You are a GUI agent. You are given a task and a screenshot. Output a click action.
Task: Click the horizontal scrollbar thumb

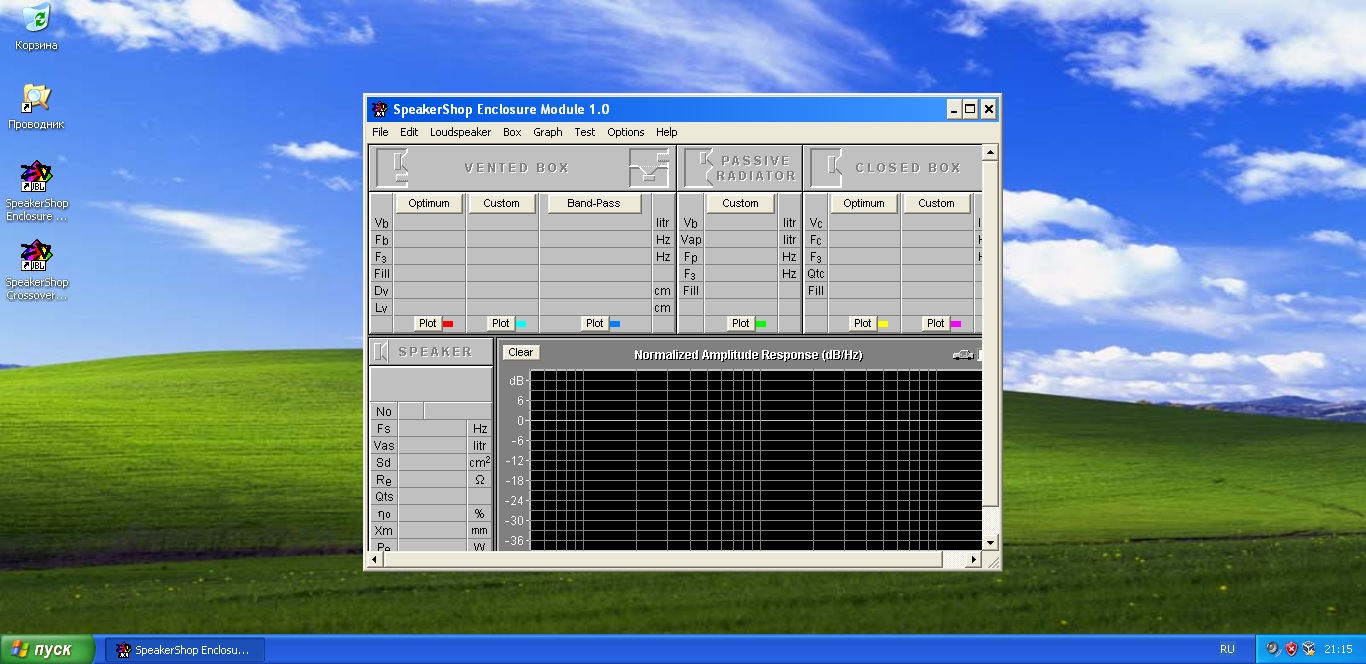[663, 560]
